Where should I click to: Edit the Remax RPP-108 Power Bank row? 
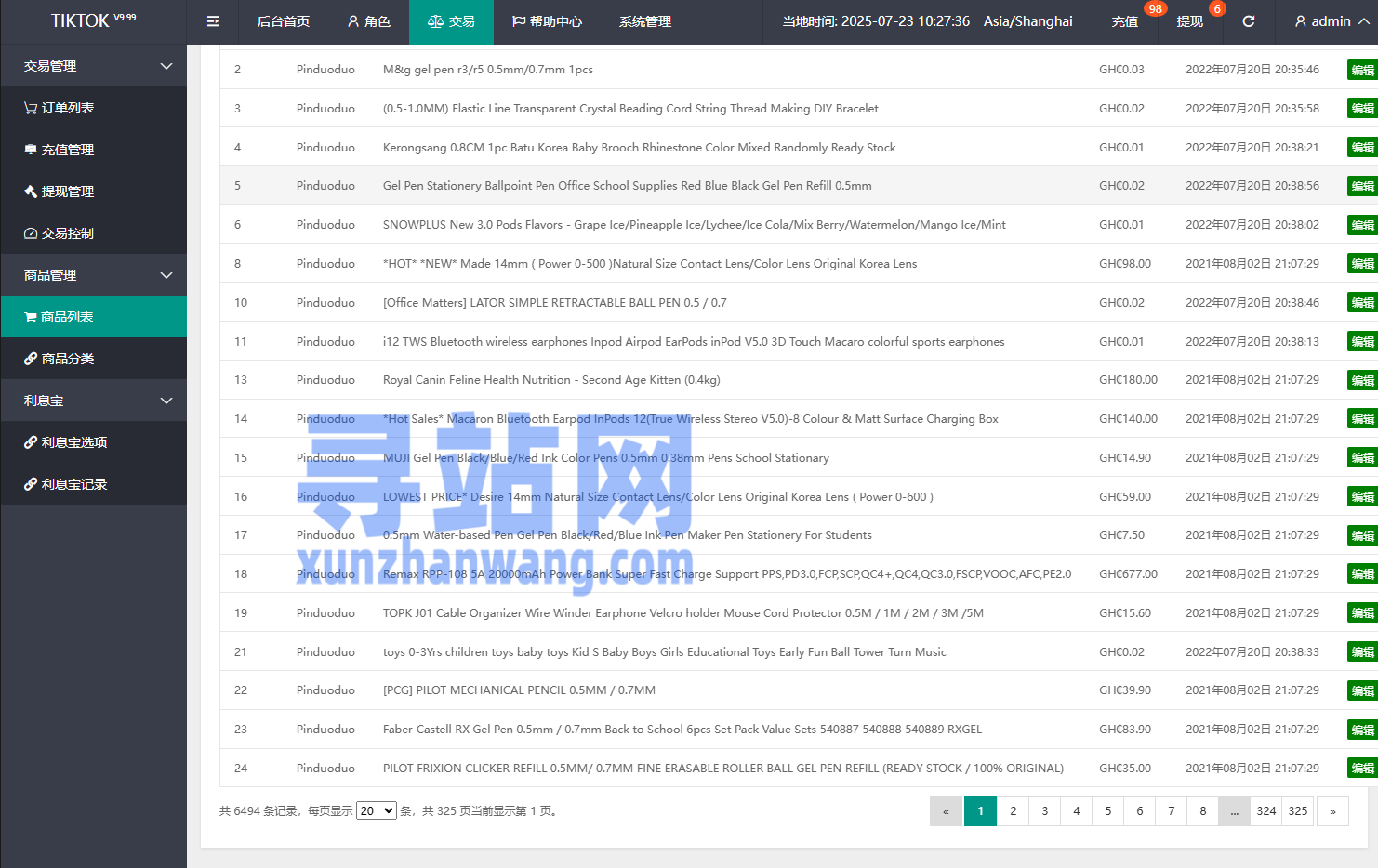(x=1362, y=574)
